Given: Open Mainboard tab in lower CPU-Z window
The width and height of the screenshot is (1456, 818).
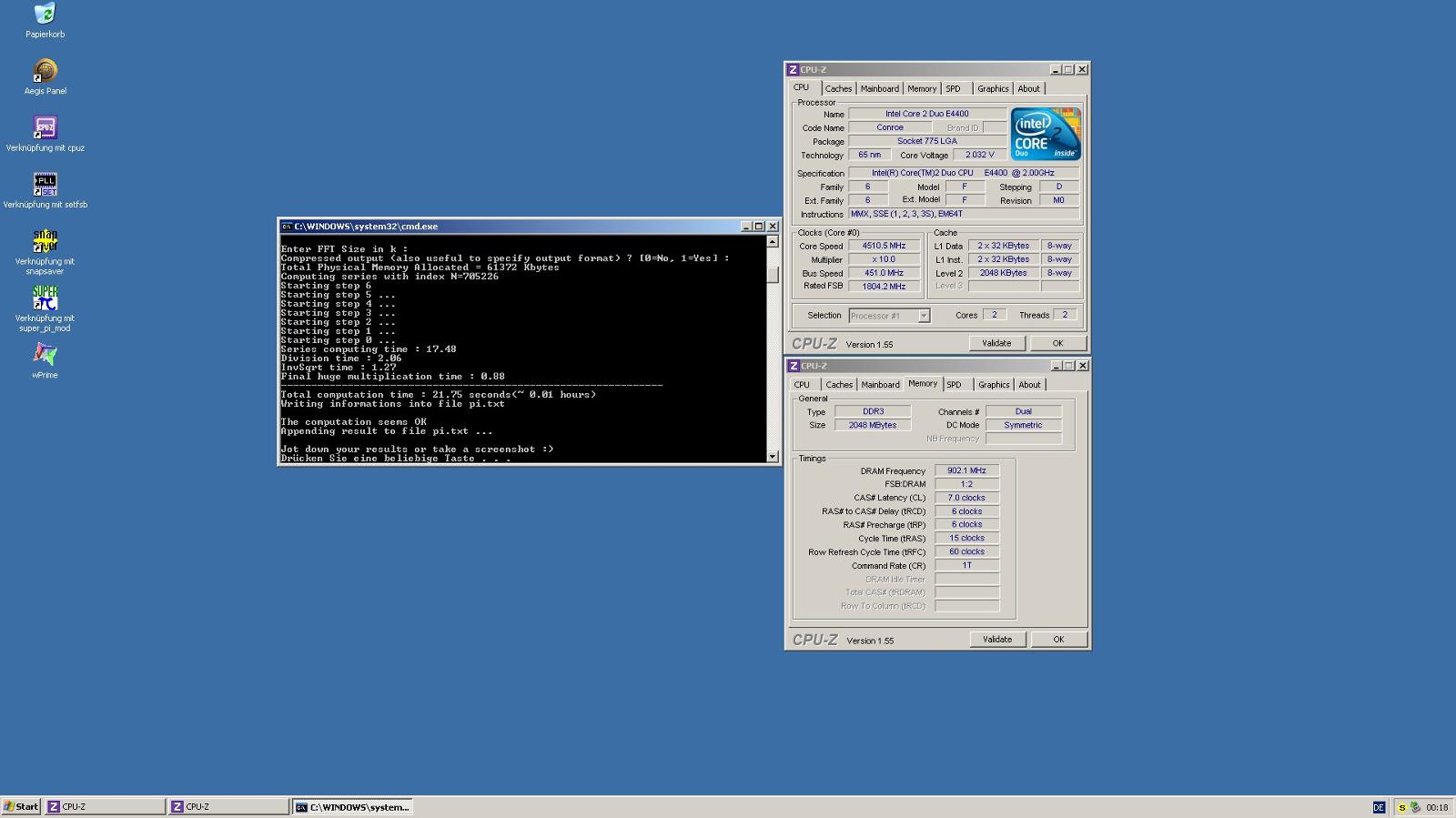Looking at the screenshot, I should tap(880, 385).
